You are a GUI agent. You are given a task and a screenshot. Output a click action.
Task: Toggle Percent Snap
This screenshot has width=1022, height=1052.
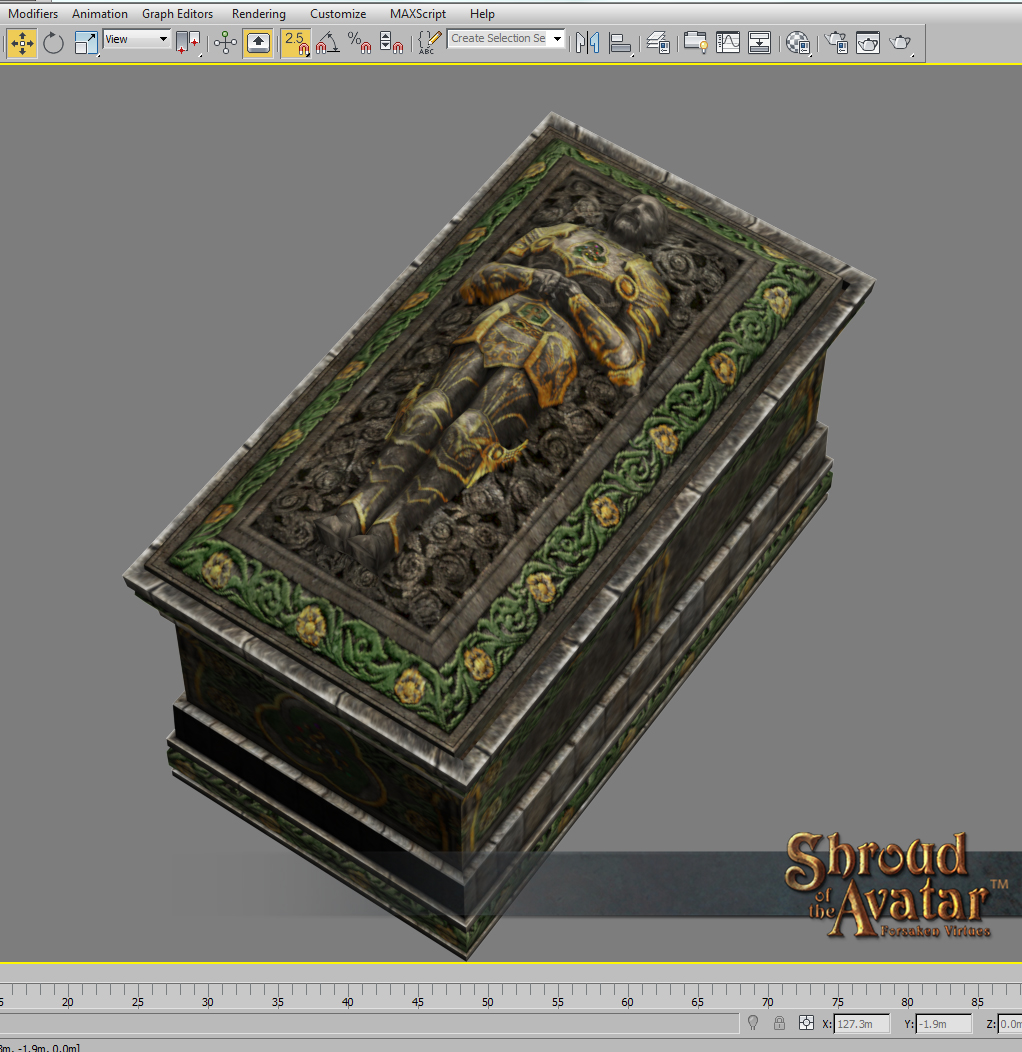tap(359, 42)
